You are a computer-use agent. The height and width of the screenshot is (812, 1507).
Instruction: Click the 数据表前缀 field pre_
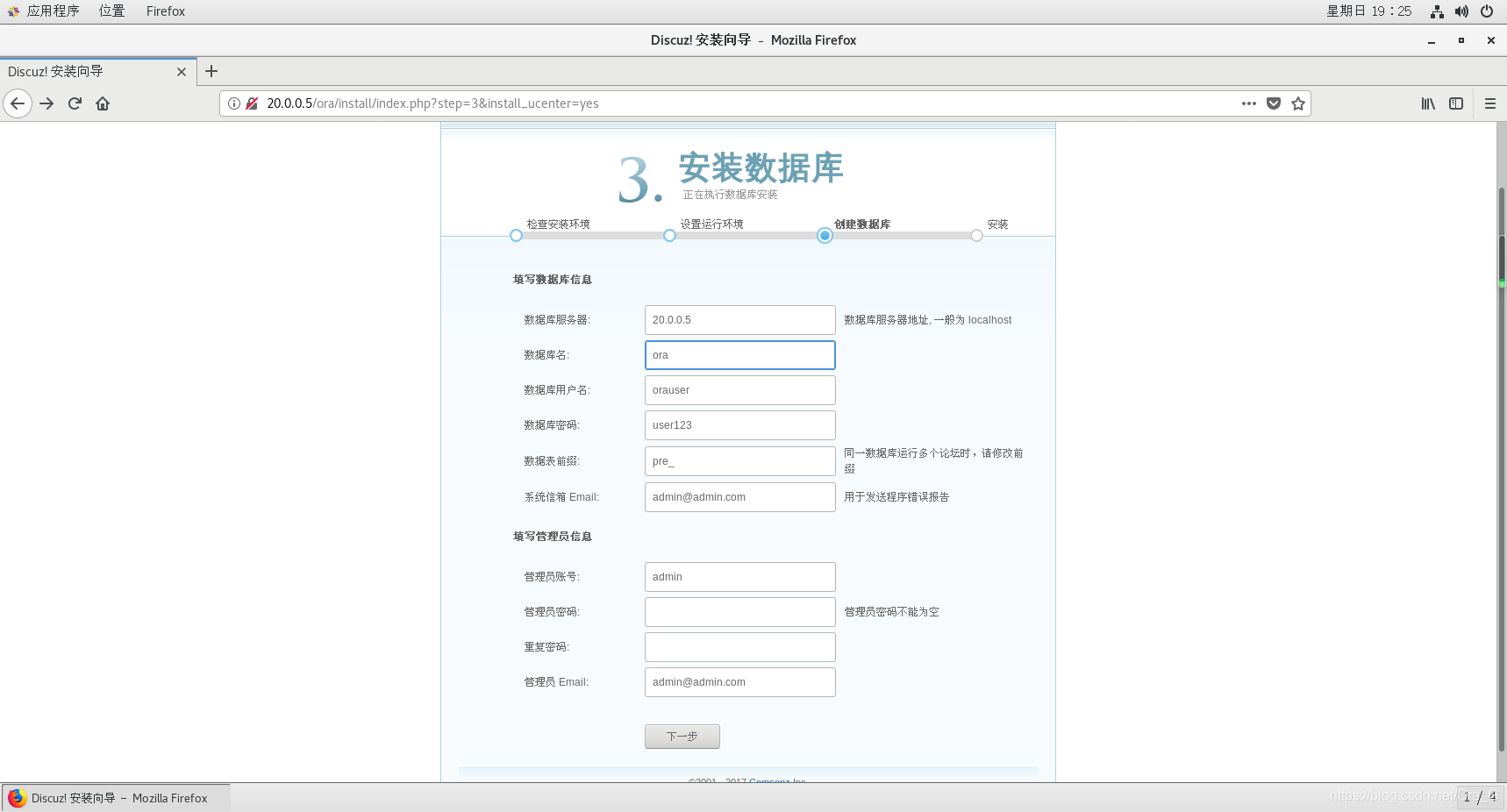[x=740, y=461]
